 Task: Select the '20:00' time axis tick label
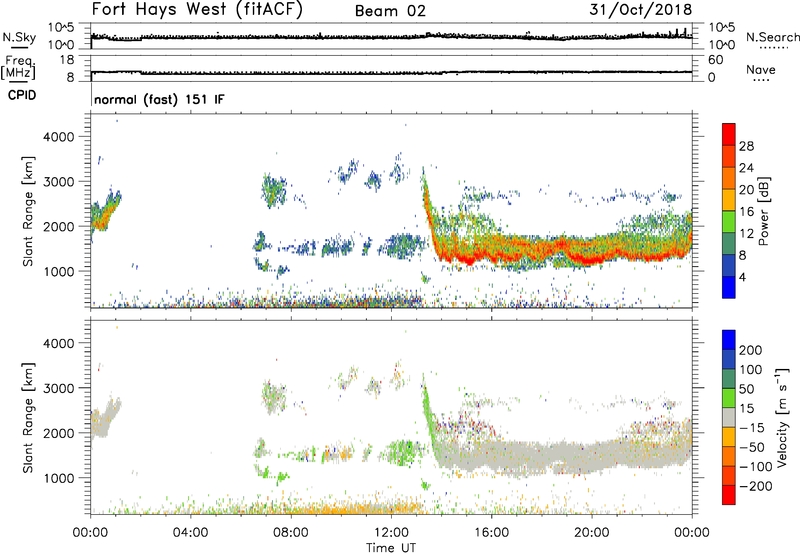pos(591,533)
